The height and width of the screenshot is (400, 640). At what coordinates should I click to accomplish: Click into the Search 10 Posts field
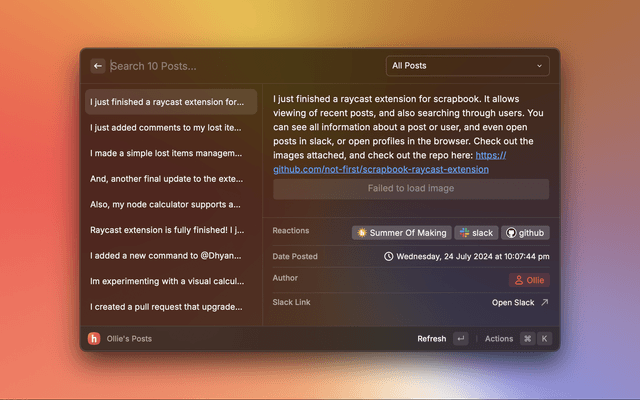240,66
